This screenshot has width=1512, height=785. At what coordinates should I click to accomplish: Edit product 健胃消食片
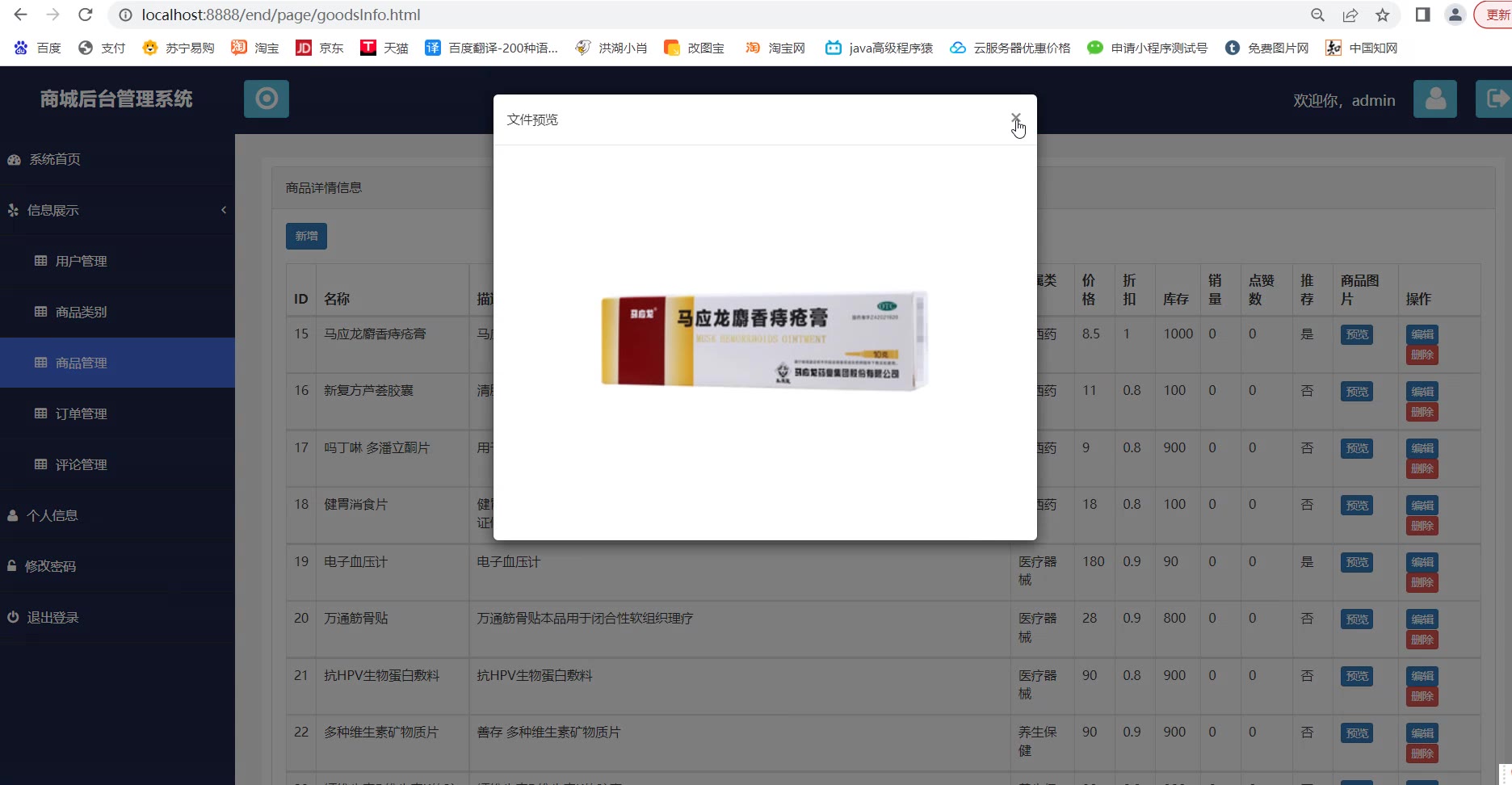click(1422, 506)
